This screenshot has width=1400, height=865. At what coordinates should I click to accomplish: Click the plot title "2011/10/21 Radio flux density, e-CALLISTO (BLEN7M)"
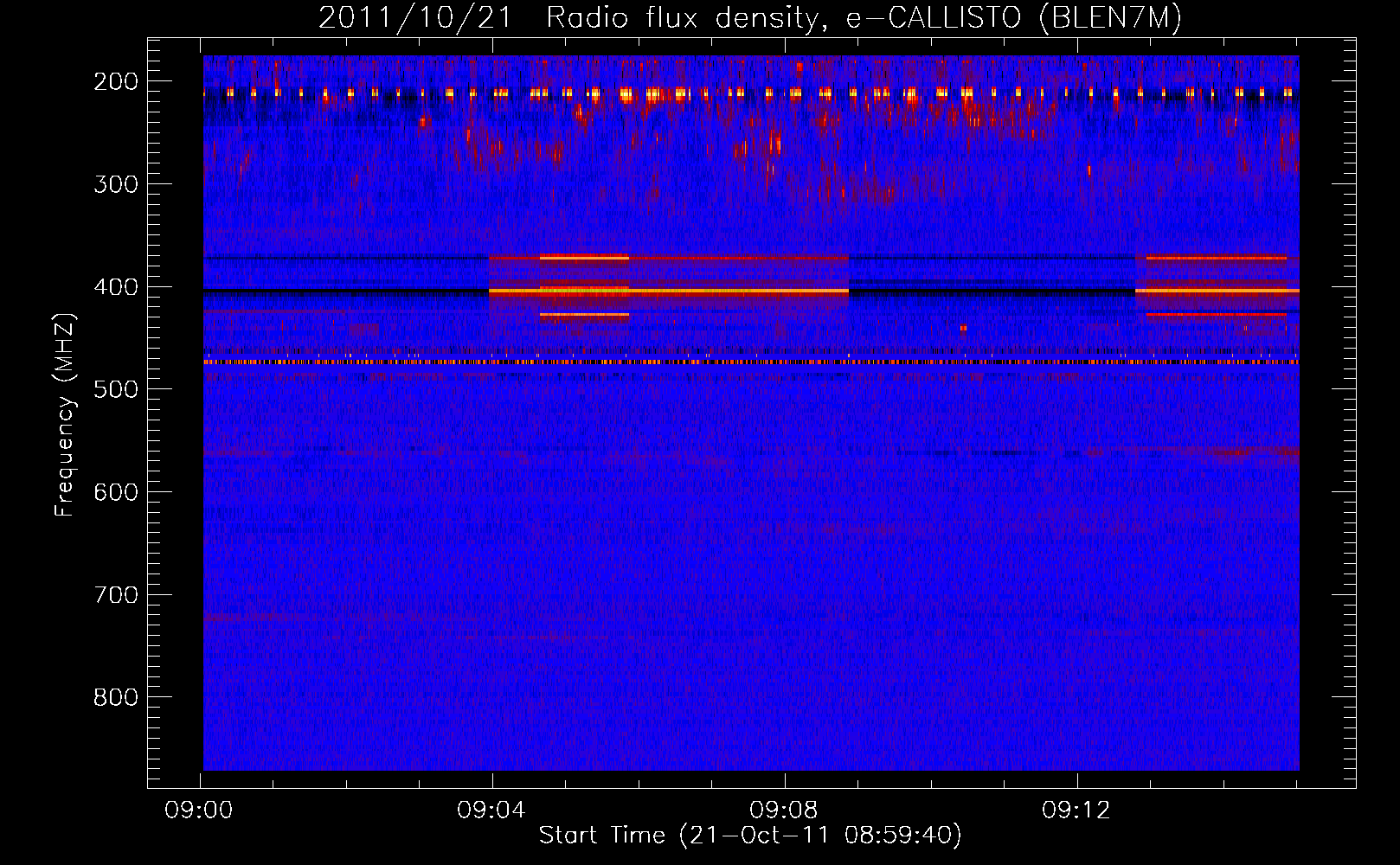pos(750,18)
